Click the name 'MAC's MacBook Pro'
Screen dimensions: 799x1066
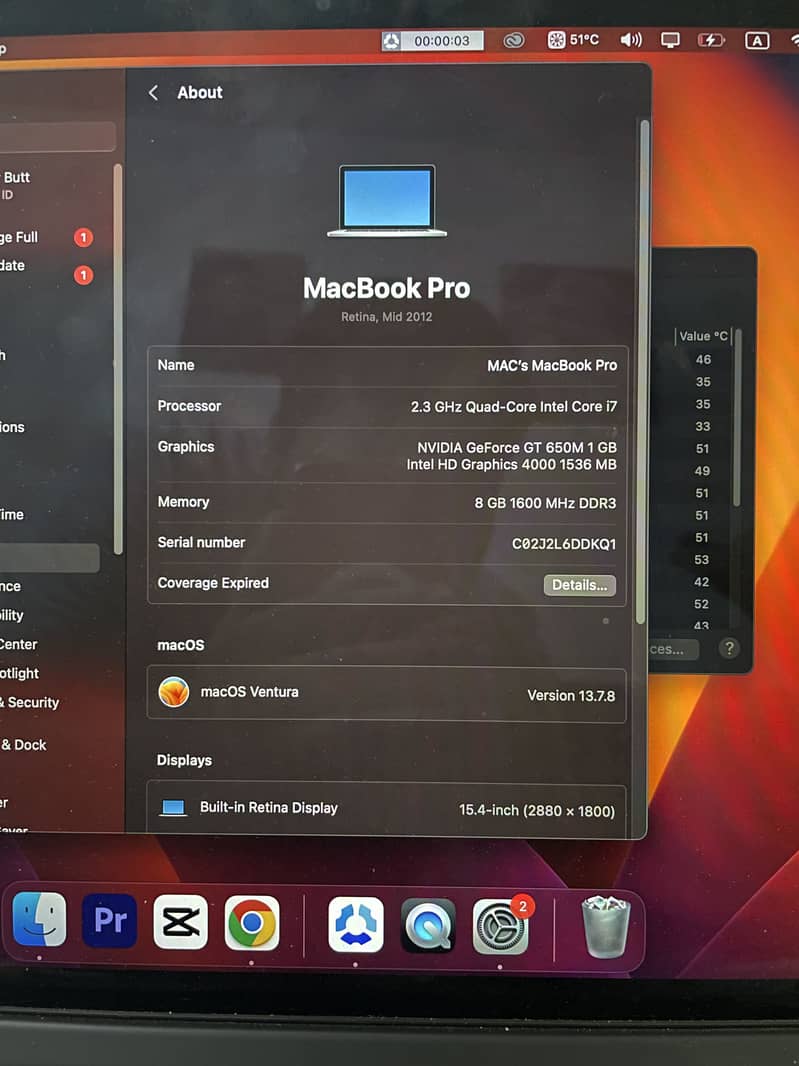click(552, 366)
